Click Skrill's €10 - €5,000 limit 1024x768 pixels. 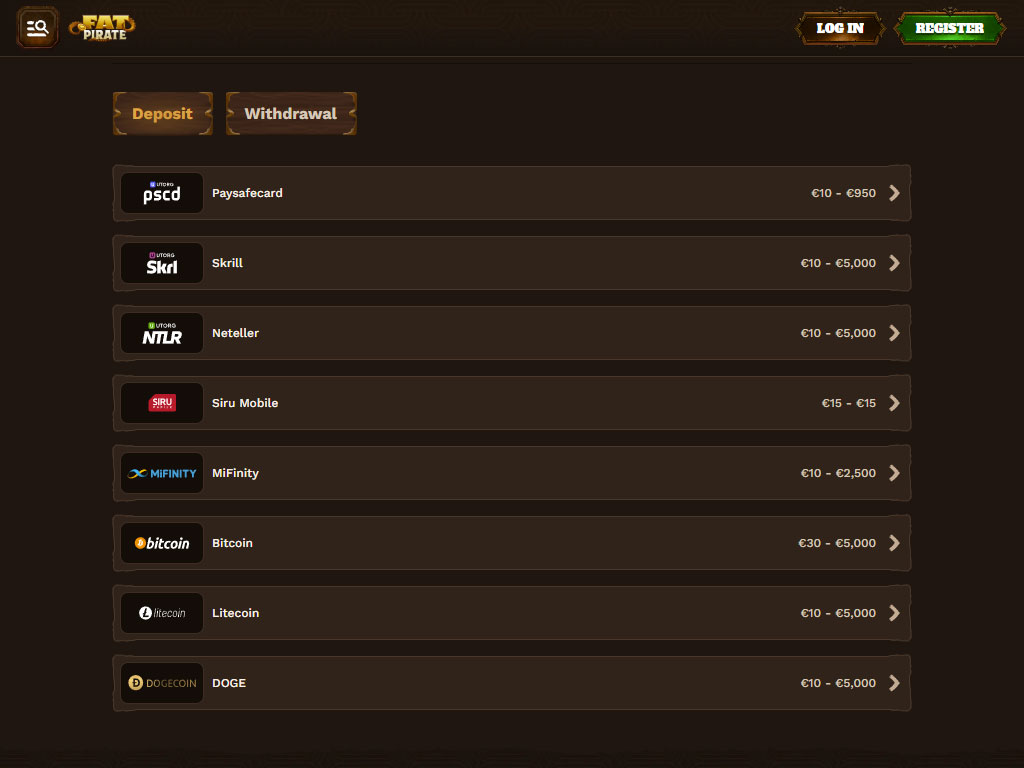(838, 263)
